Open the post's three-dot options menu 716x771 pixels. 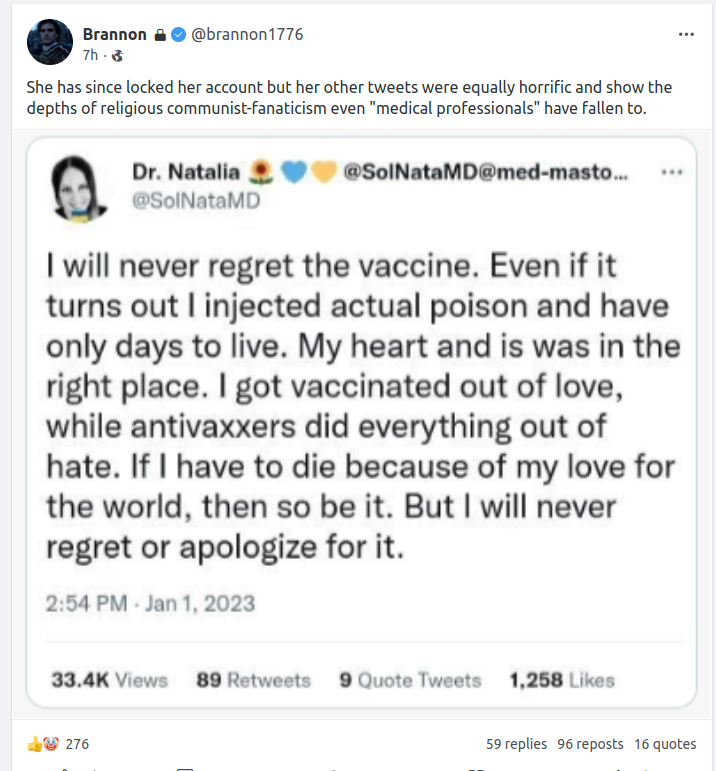[686, 34]
